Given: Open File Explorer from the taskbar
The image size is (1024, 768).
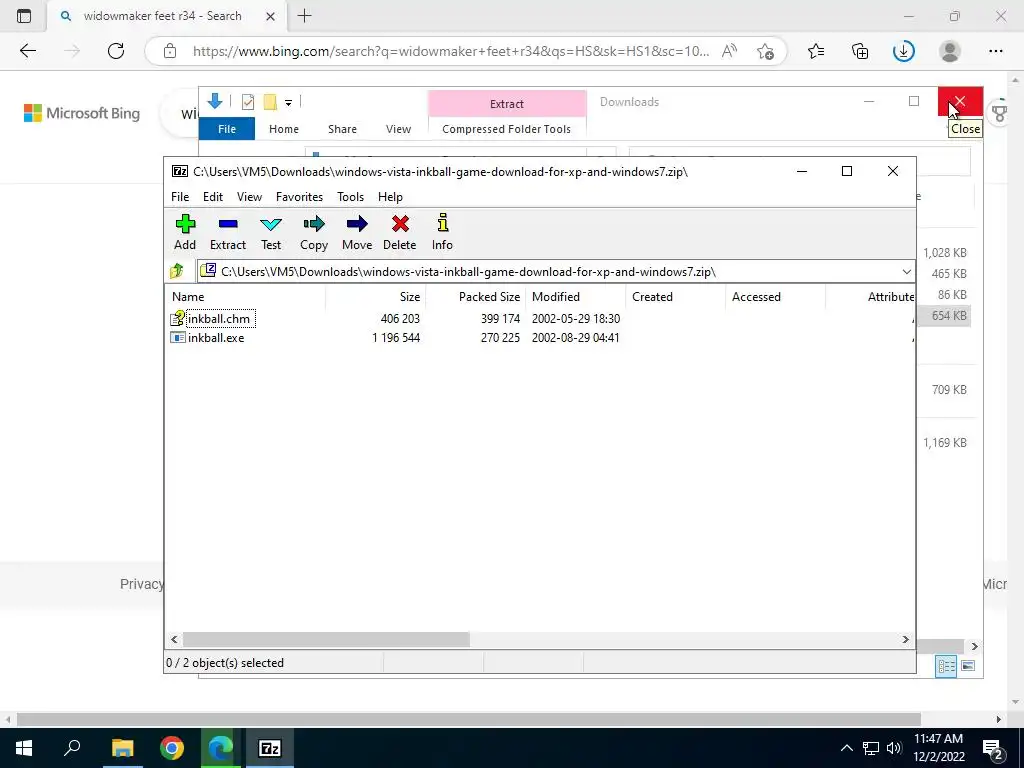Looking at the screenshot, I should (x=122, y=748).
